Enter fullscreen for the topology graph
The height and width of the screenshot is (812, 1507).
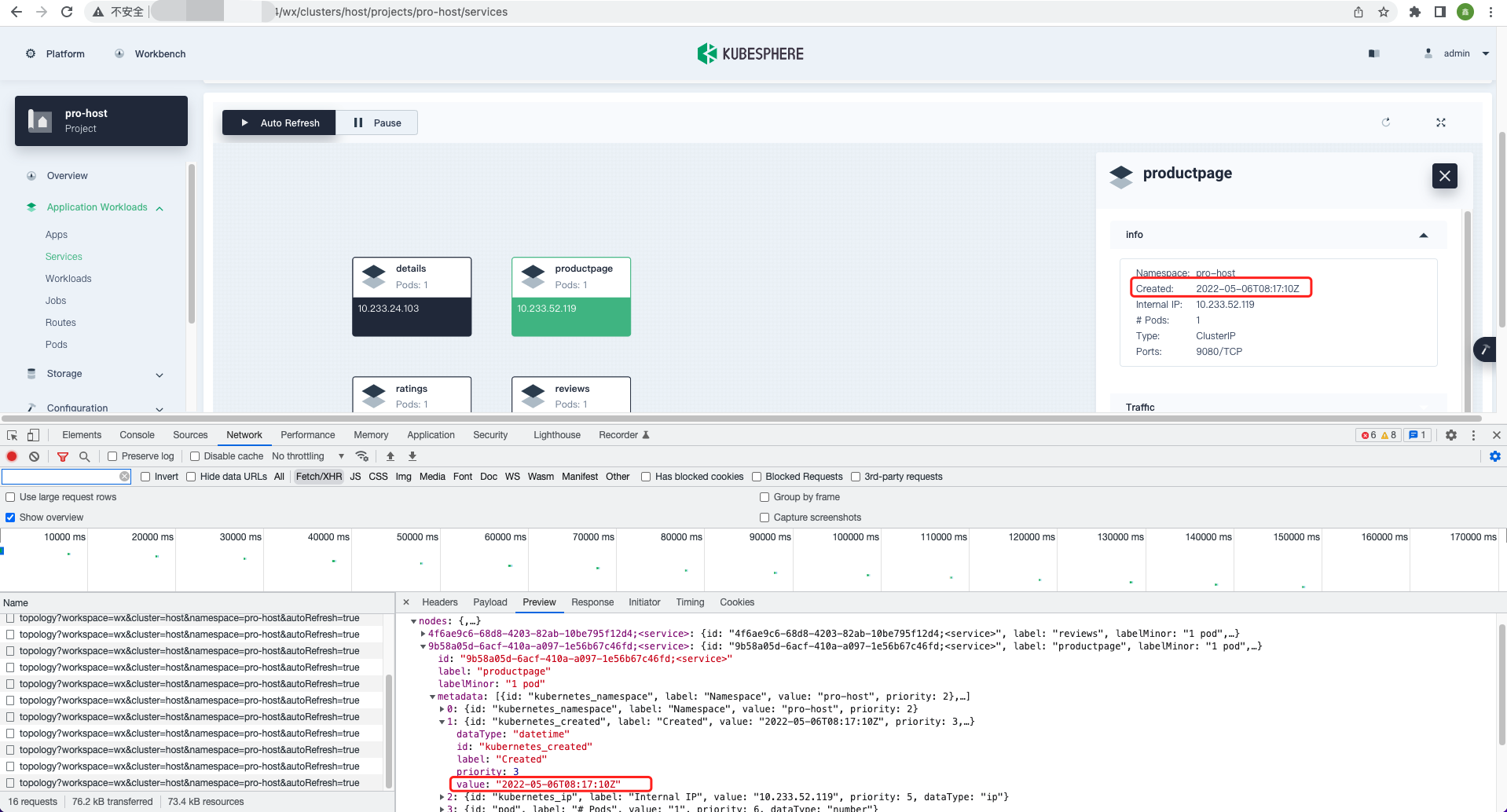click(x=1441, y=123)
